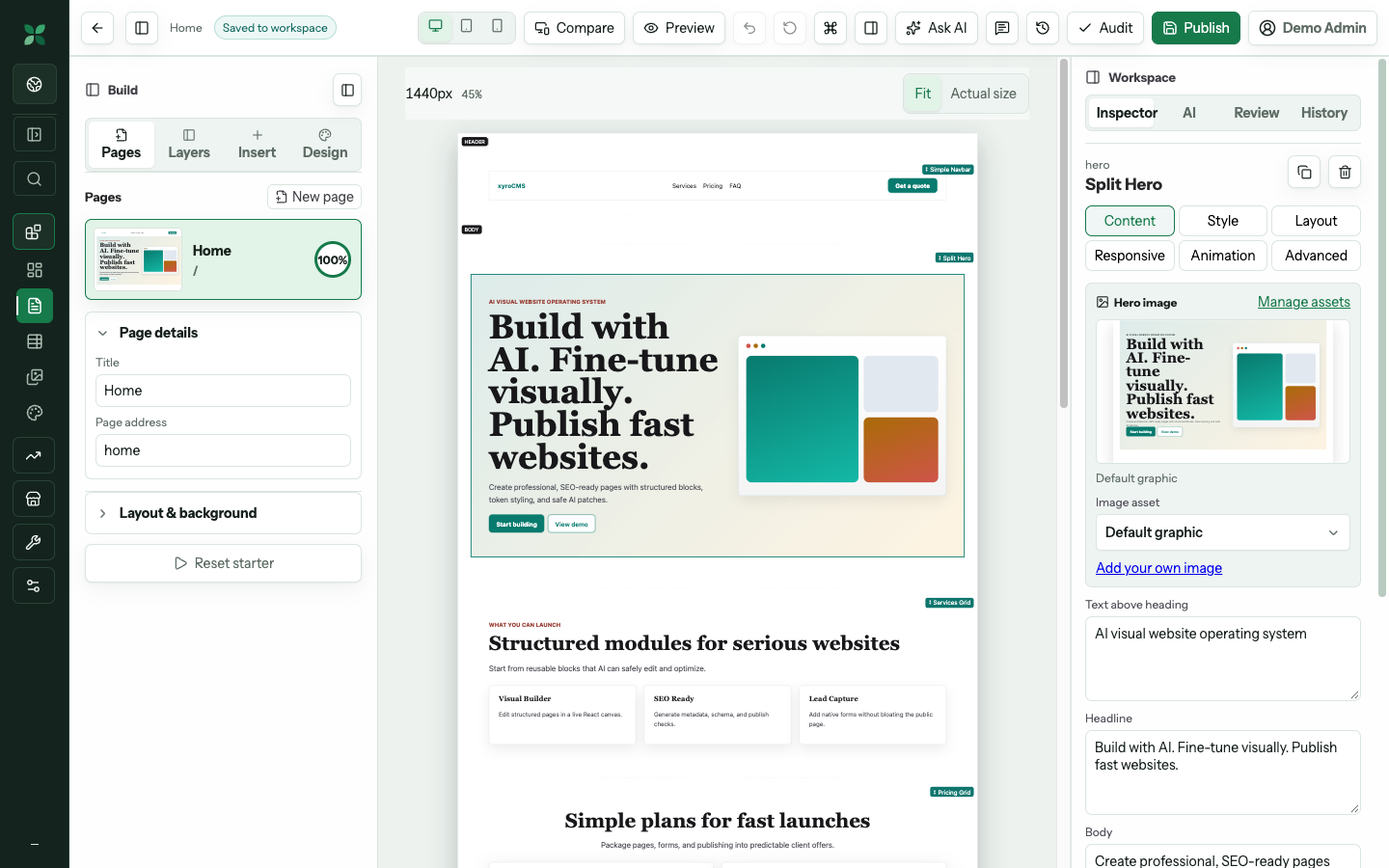
Task: Collapse the Build panel with its panel icon
Action: tap(347, 90)
